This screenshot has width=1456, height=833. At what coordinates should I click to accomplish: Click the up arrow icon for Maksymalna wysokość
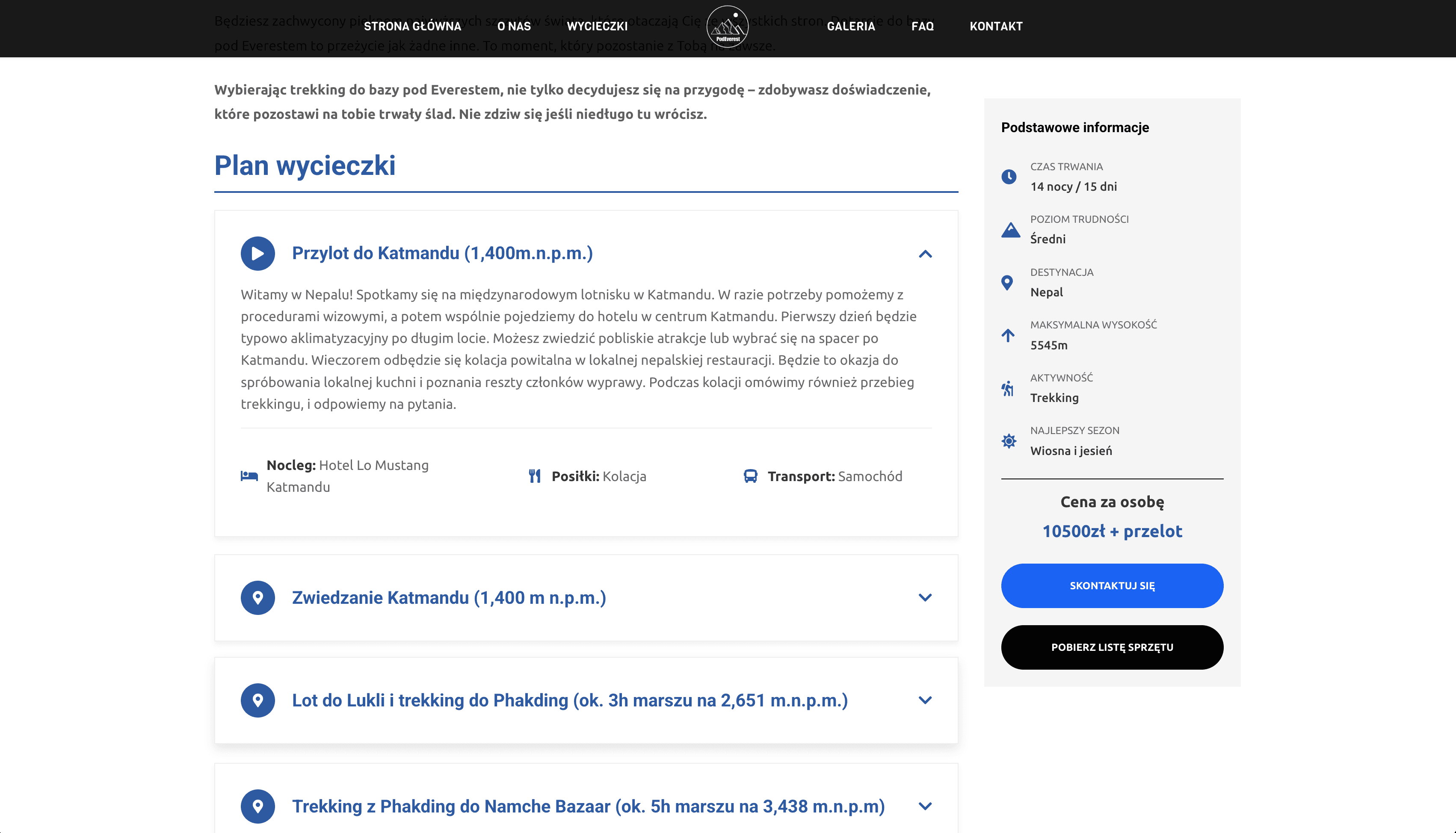click(x=1008, y=335)
